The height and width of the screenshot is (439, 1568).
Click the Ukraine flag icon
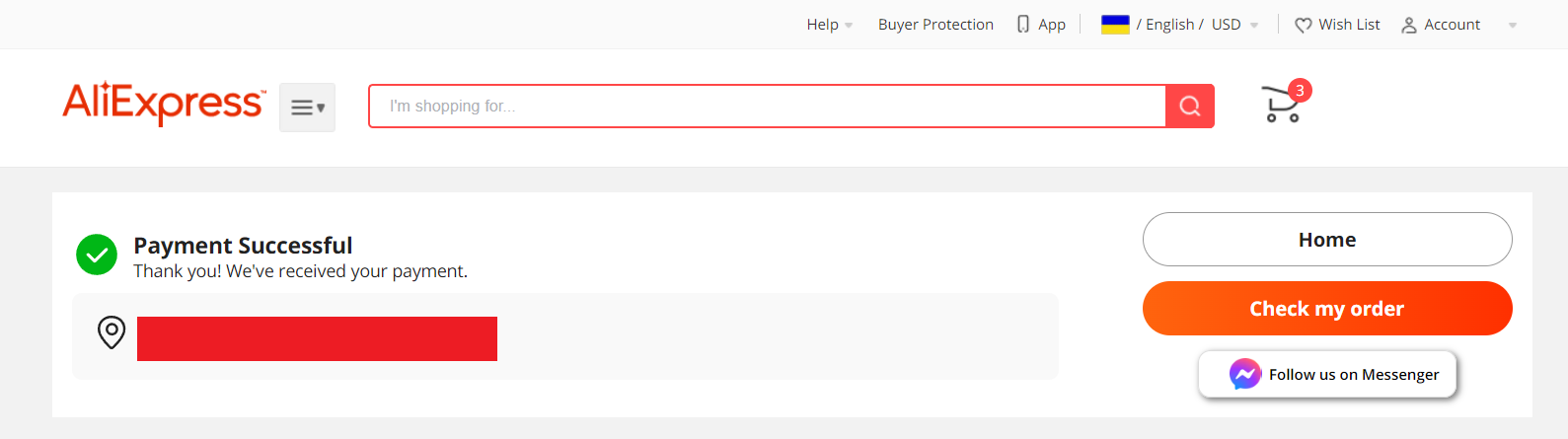[1115, 24]
